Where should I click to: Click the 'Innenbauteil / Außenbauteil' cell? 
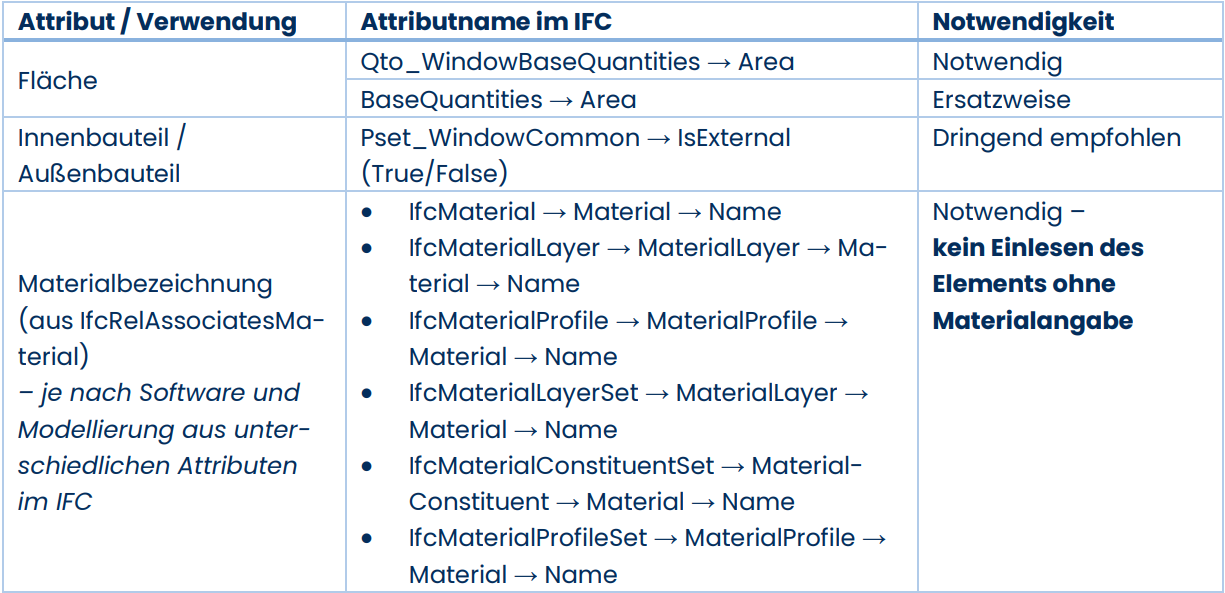[101, 156]
